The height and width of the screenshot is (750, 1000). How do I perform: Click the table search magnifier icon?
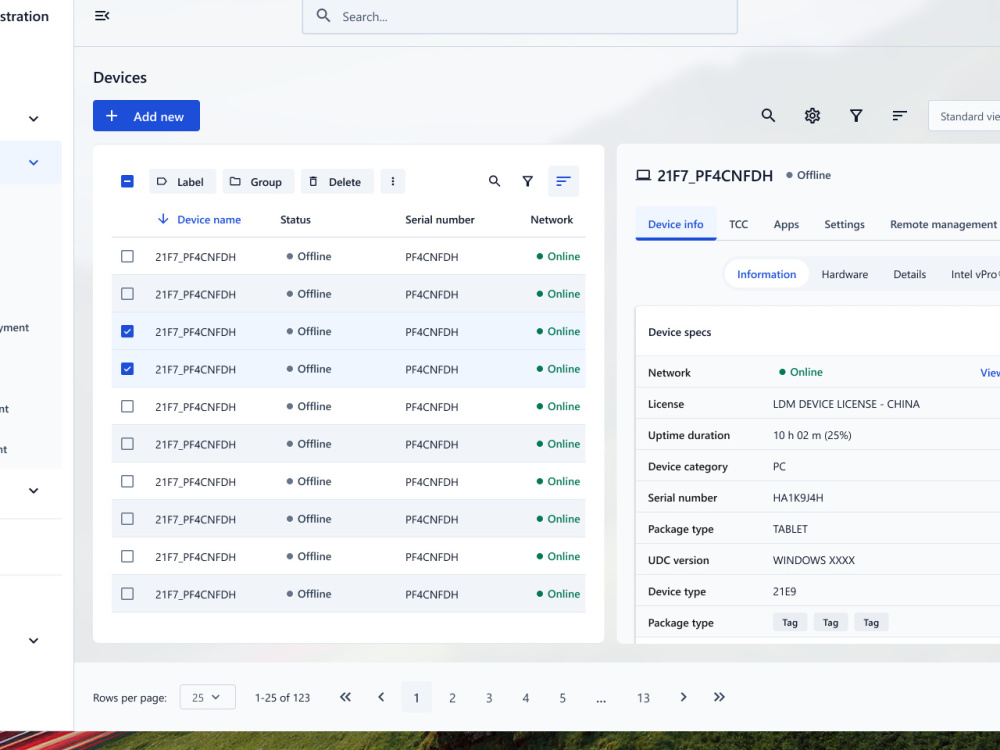click(x=494, y=181)
